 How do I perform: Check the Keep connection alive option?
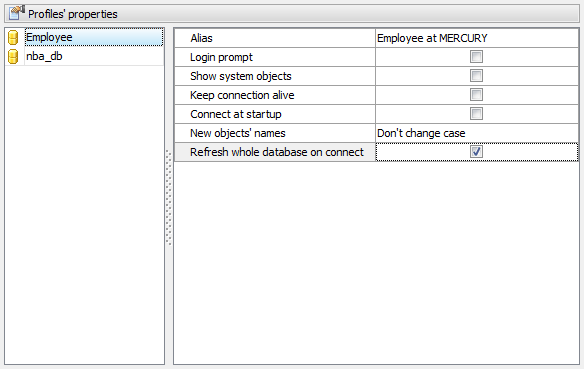click(476, 95)
